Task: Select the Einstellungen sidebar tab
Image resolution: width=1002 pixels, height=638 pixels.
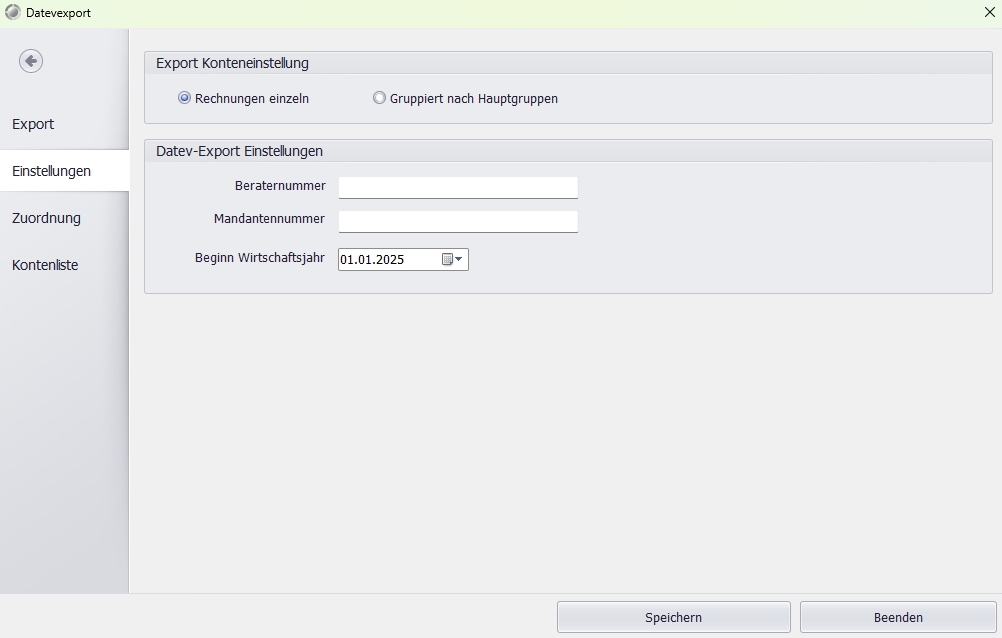Action: (51, 171)
